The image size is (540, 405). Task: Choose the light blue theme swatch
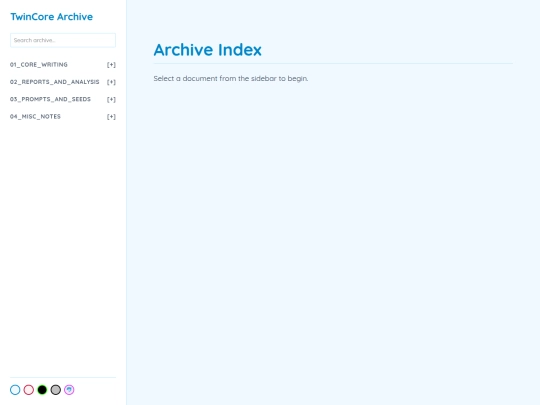pyautogui.click(x=15, y=390)
